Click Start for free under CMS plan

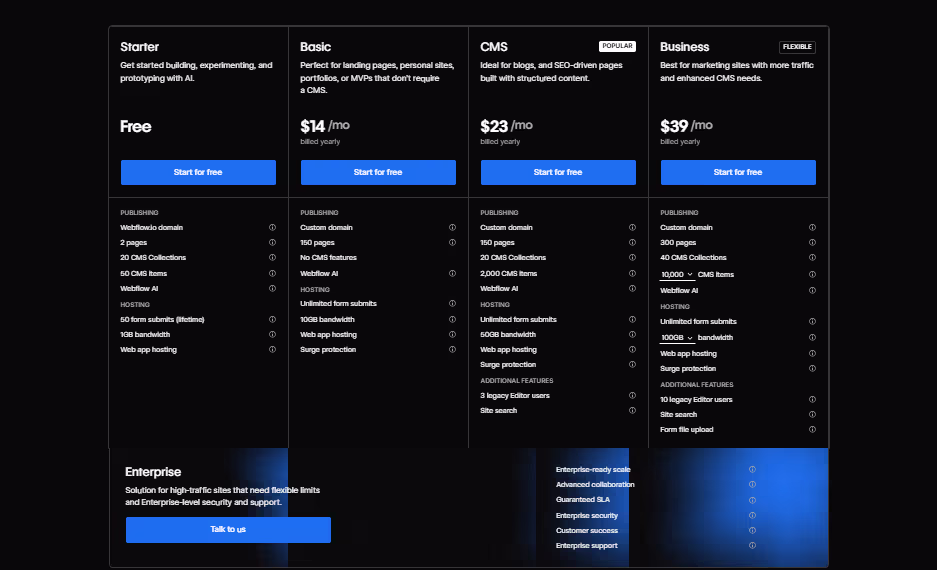pos(558,172)
